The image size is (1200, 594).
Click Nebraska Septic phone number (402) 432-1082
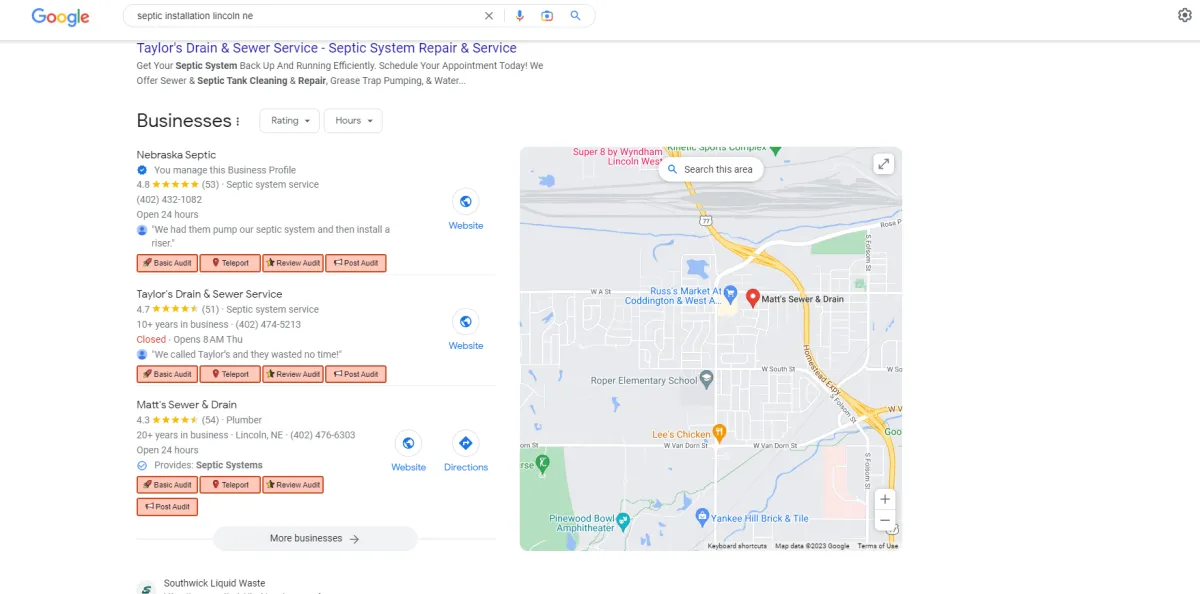169,200
